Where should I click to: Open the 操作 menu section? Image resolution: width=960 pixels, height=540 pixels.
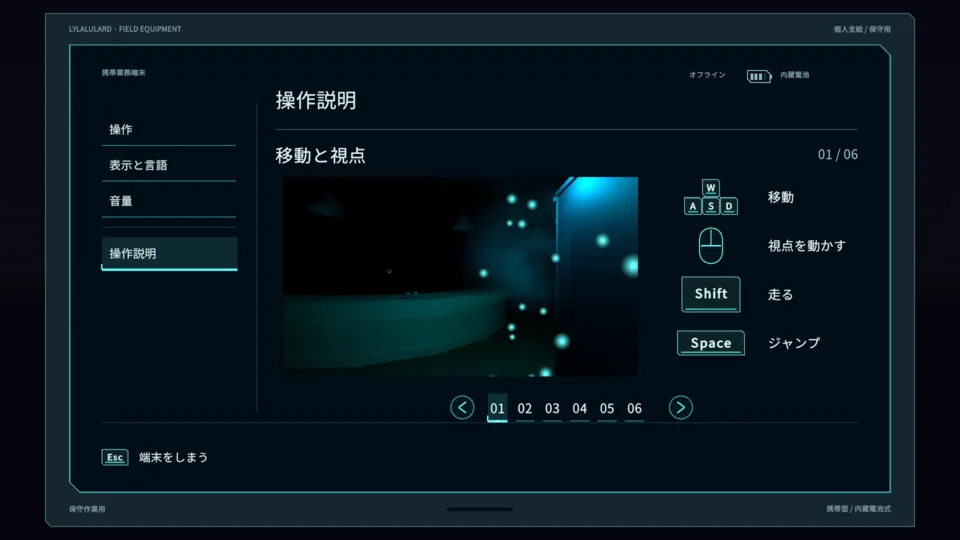click(x=168, y=129)
